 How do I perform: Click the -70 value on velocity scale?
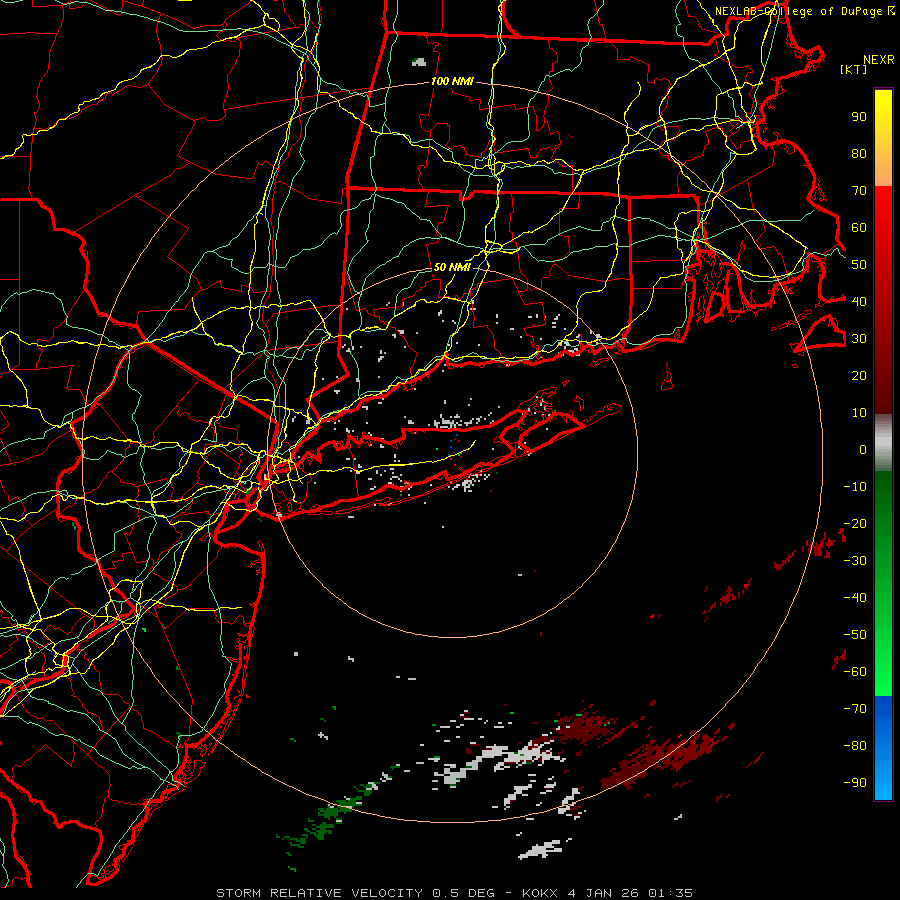pos(855,709)
